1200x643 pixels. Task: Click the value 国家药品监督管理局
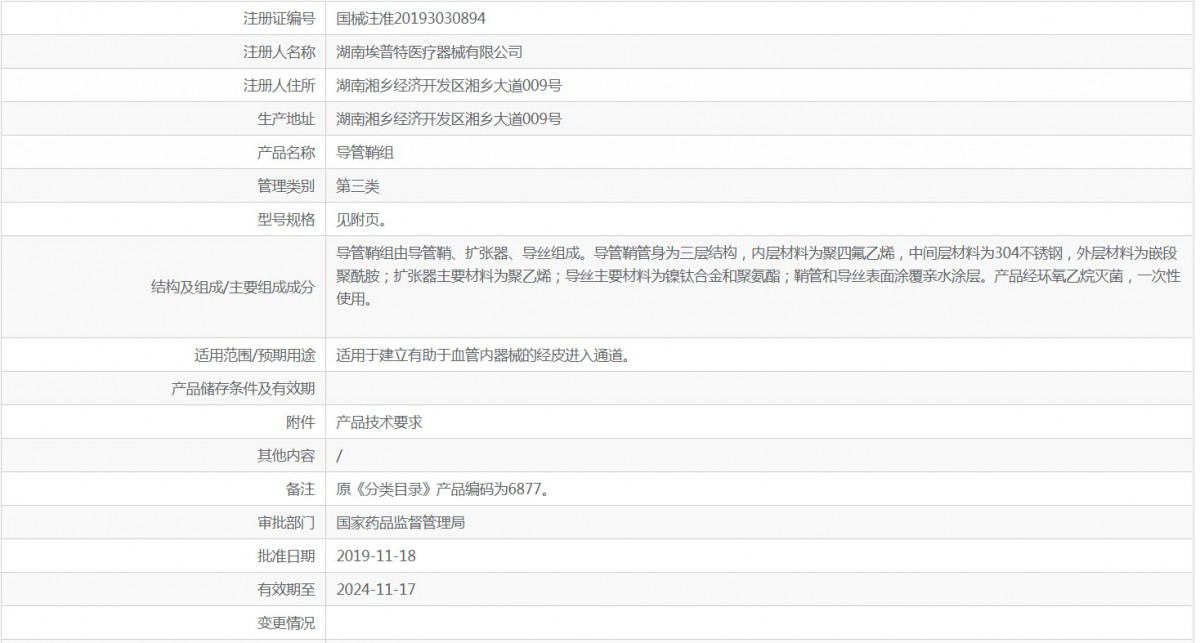(x=401, y=522)
